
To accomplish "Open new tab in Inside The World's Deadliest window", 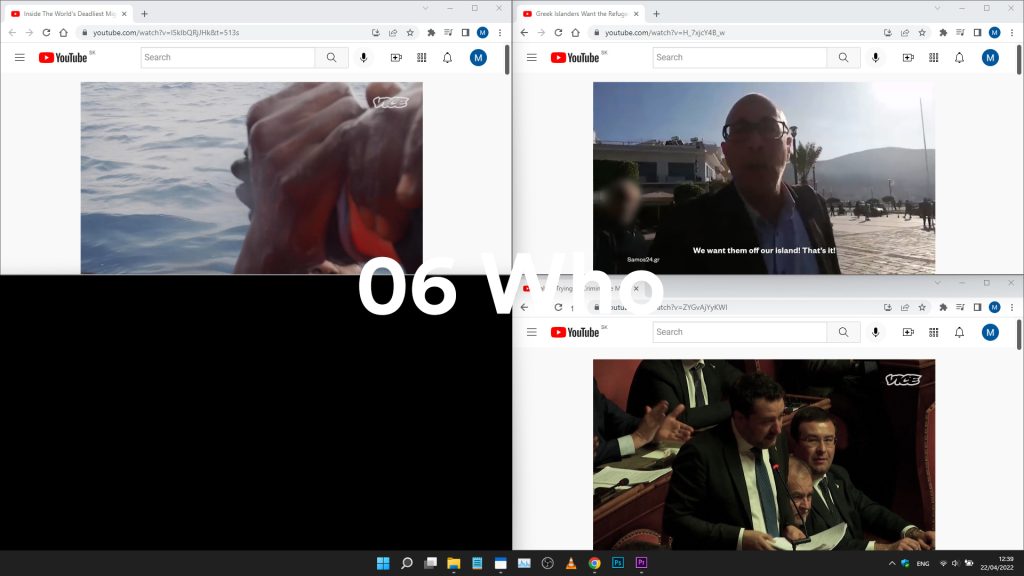I will [x=144, y=14].
